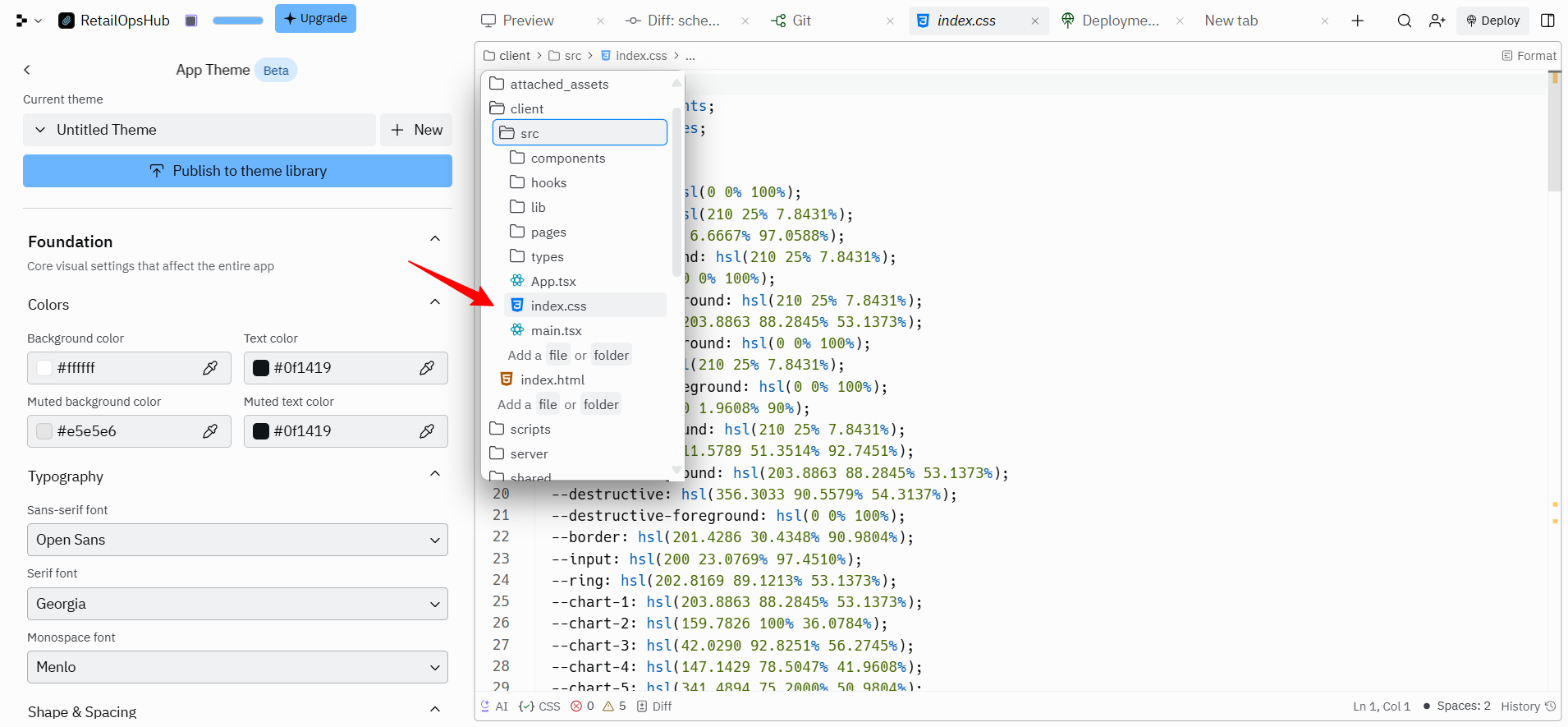The image size is (1568, 727).
Task: Switch to the Diff schema tab
Action: point(673,21)
